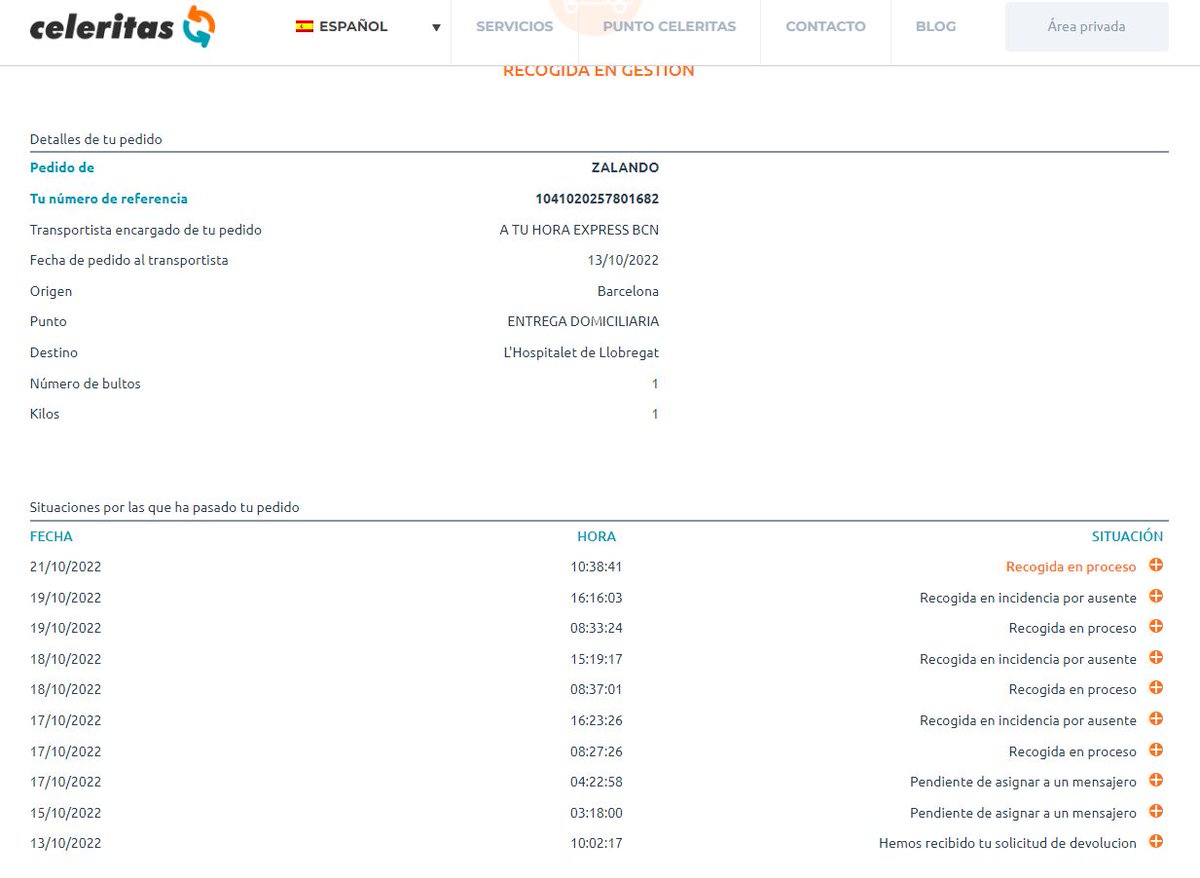Screen dimensions: 1200x878
Task: Click L'Hospitalet de Llobregat destination
Action: 581,353
